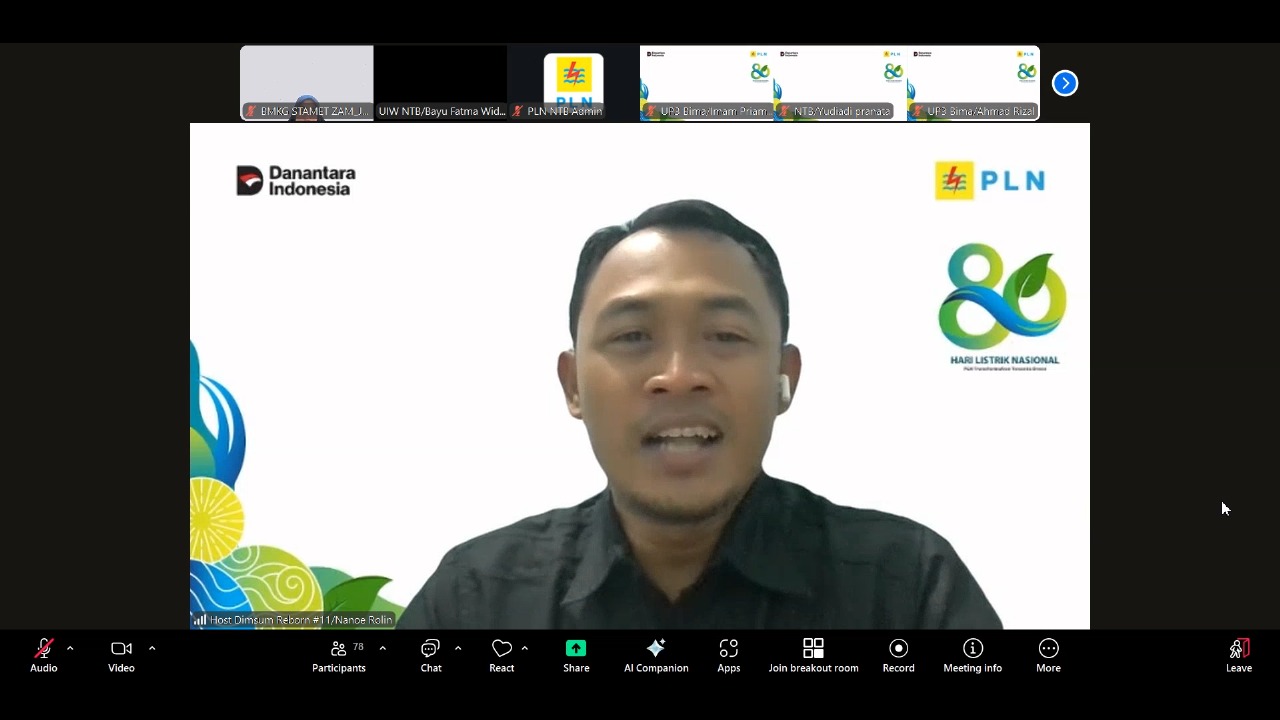Click the green Share screen button

pyautogui.click(x=576, y=656)
